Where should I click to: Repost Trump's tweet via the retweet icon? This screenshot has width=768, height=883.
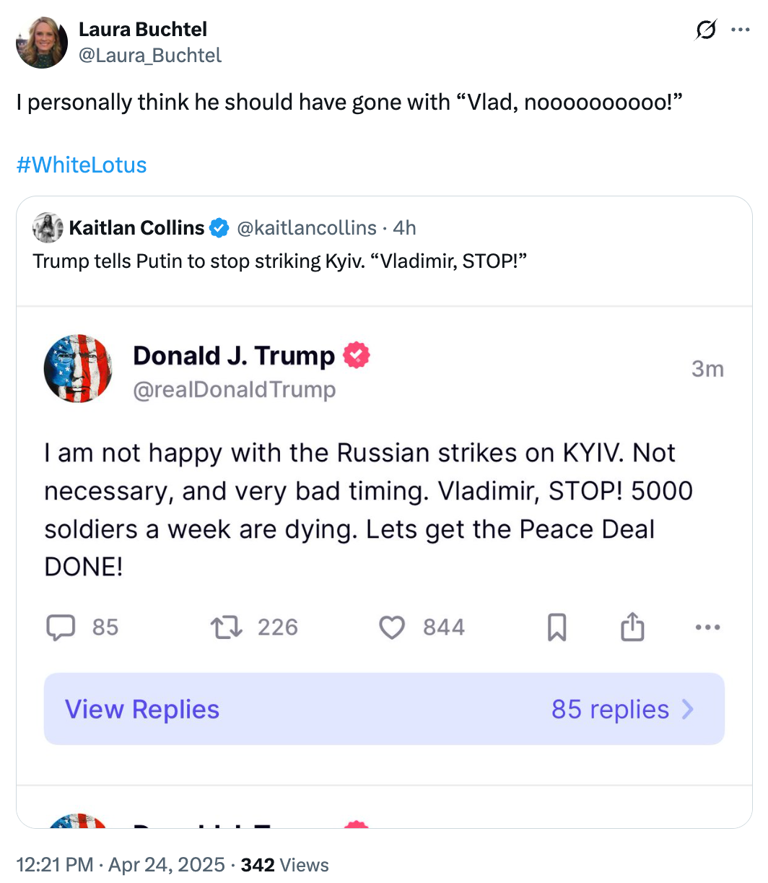[228, 627]
